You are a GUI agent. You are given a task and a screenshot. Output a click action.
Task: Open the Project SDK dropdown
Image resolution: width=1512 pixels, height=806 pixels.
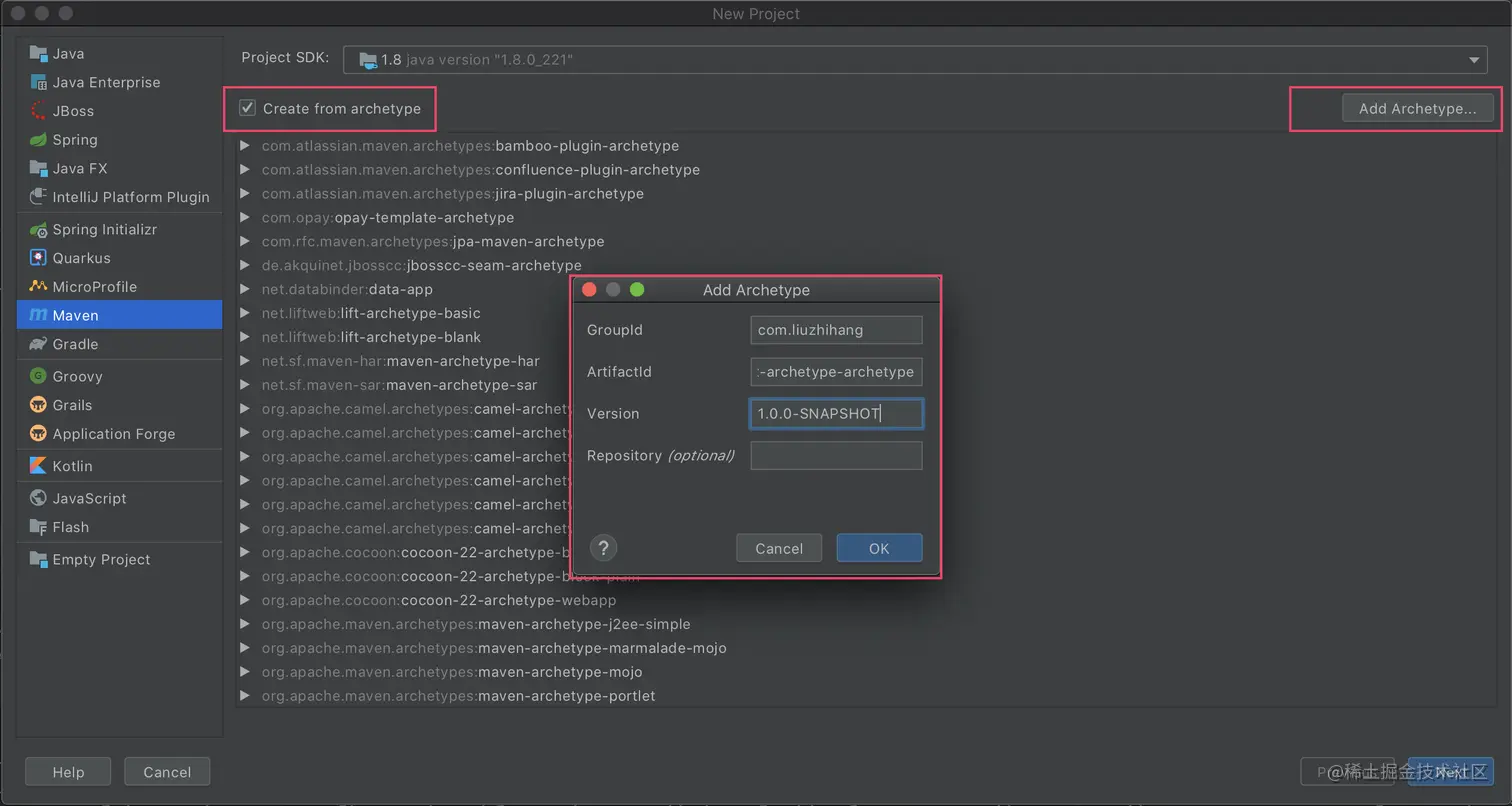1475,59
